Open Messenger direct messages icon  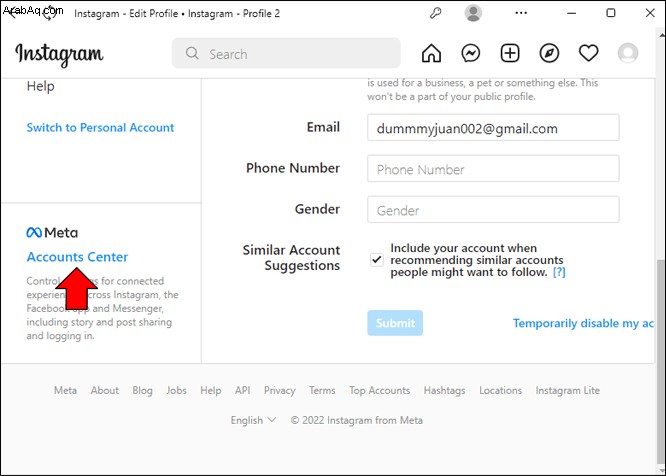[471, 54]
